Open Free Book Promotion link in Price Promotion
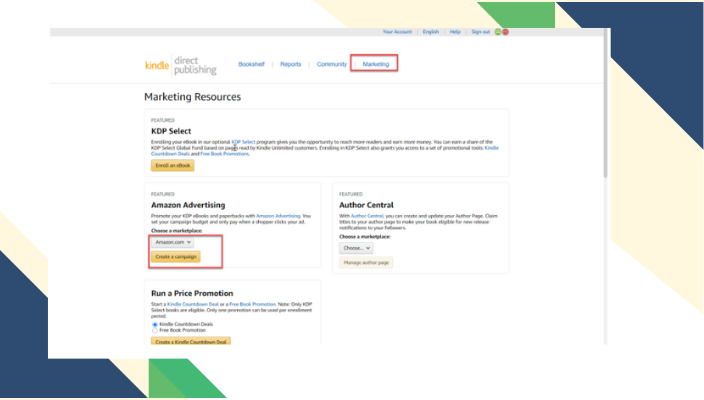 point(252,304)
